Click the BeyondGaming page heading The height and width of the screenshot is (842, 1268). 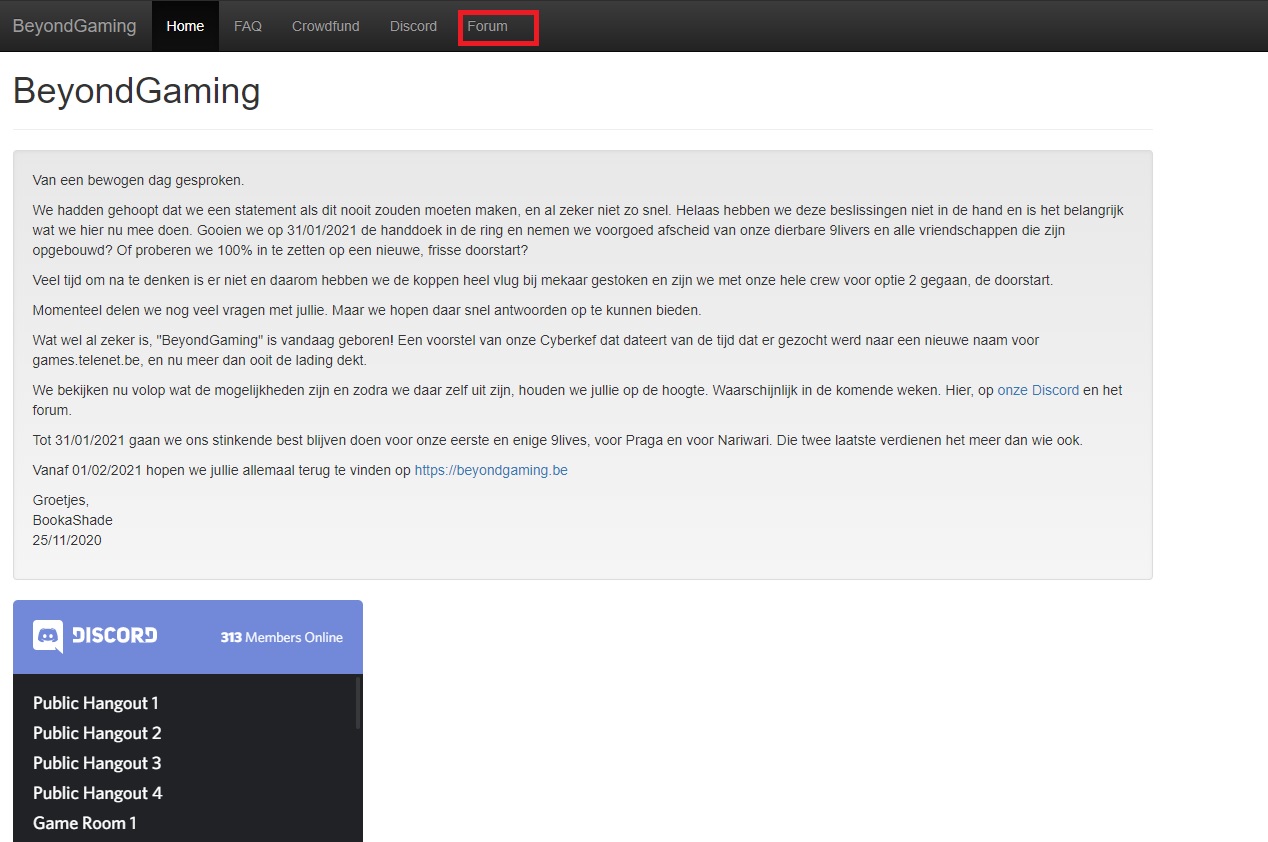coord(136,91)
